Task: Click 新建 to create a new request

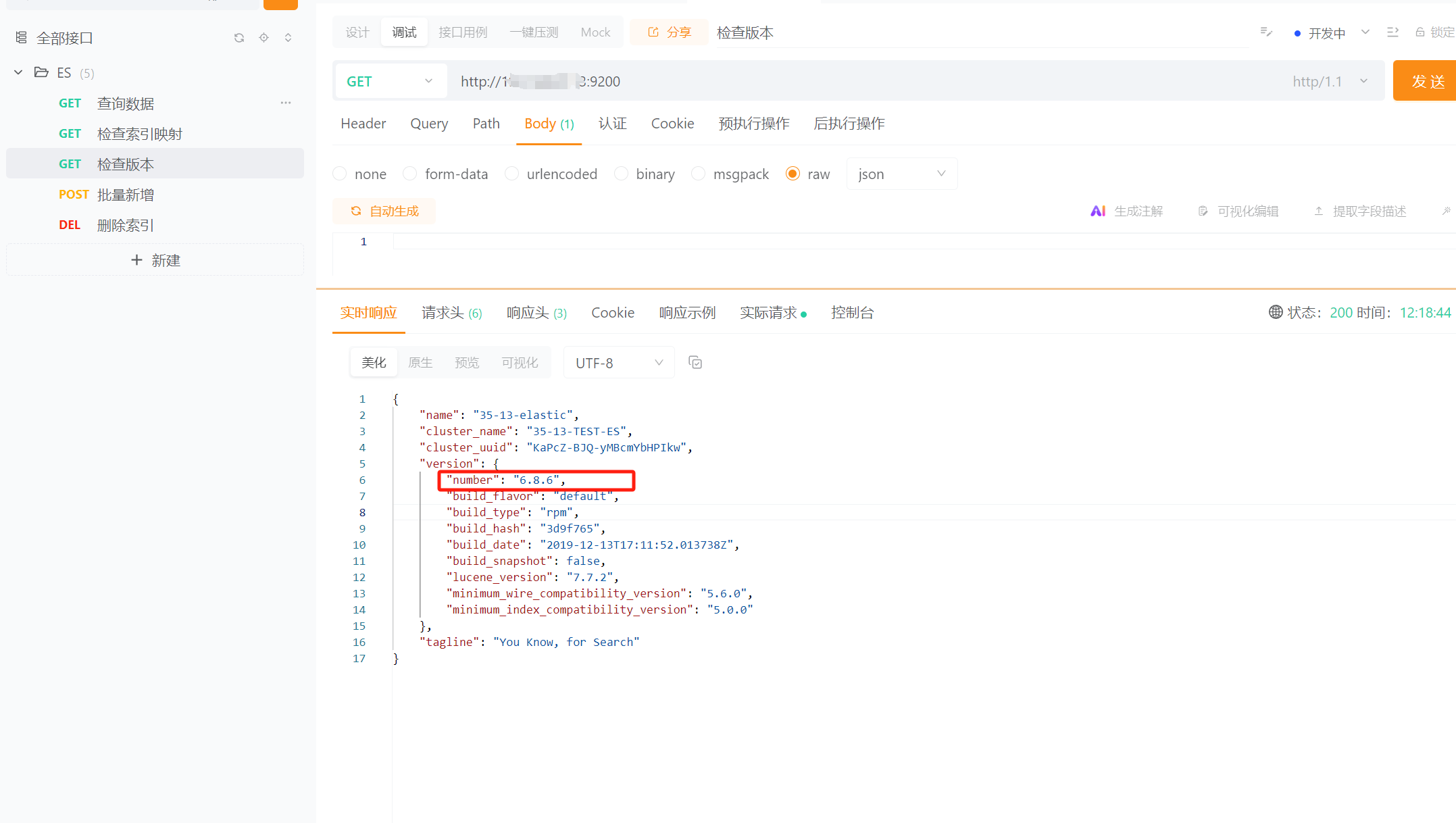Action: (155, 259)
